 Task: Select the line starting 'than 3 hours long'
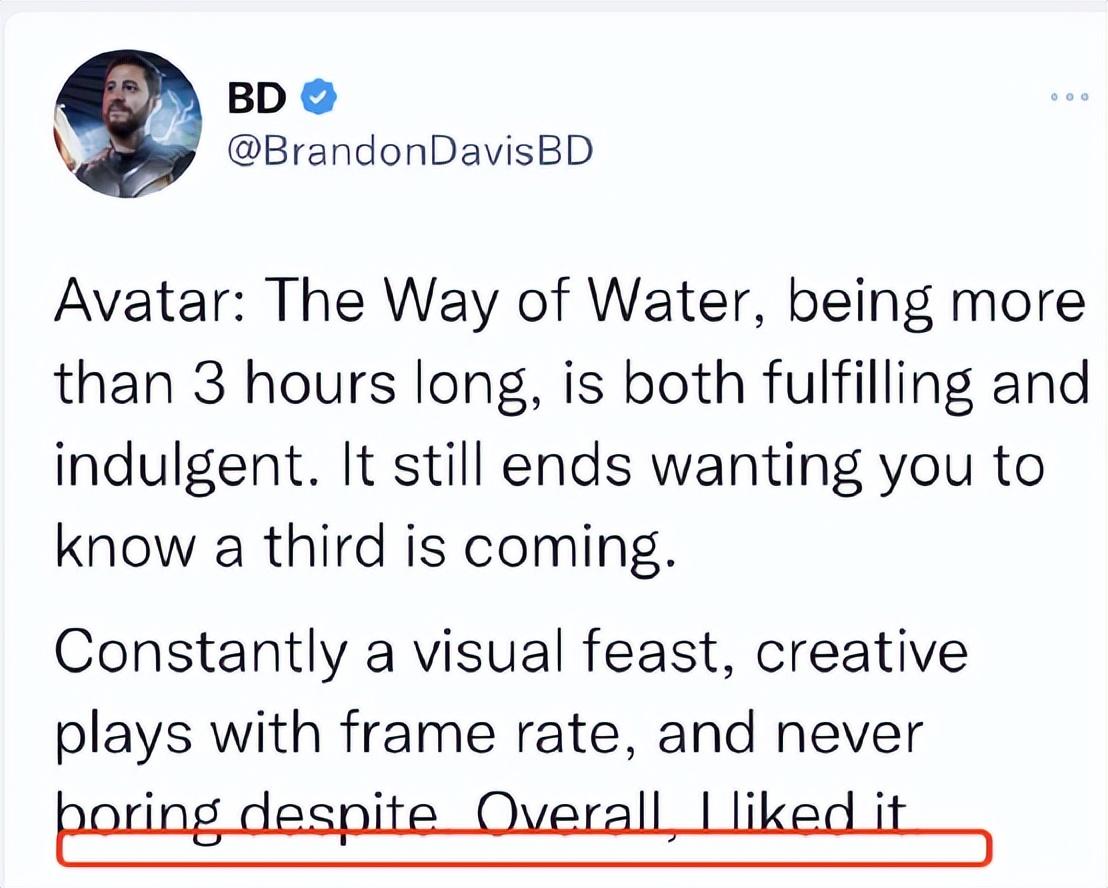572,385
